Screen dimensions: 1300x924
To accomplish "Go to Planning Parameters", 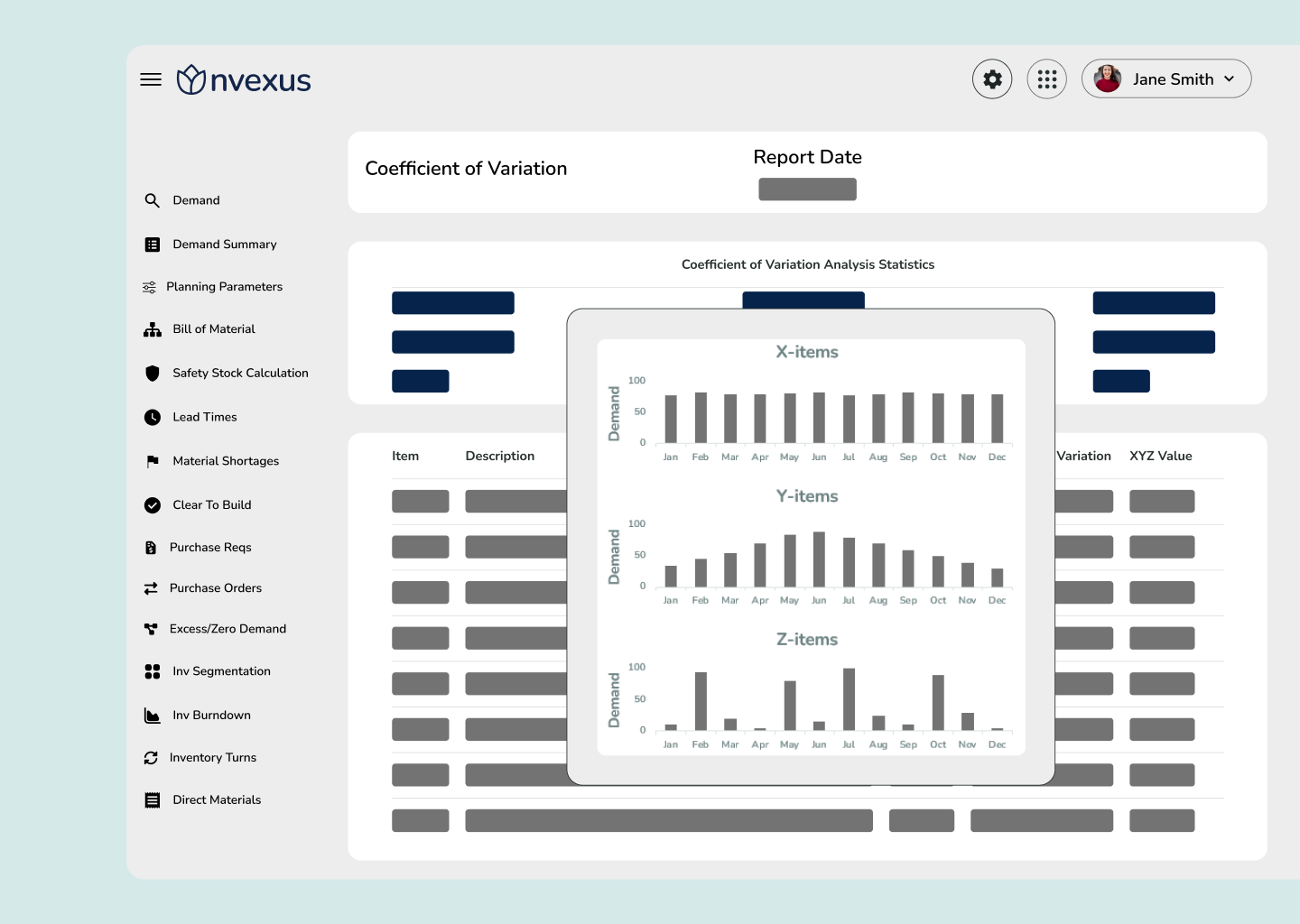I will click(224, 287).
